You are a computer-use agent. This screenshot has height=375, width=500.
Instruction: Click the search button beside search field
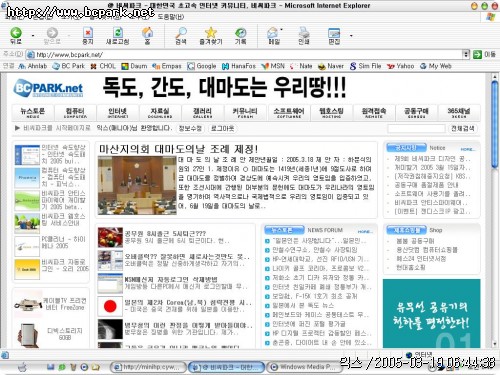coord(463,128)
